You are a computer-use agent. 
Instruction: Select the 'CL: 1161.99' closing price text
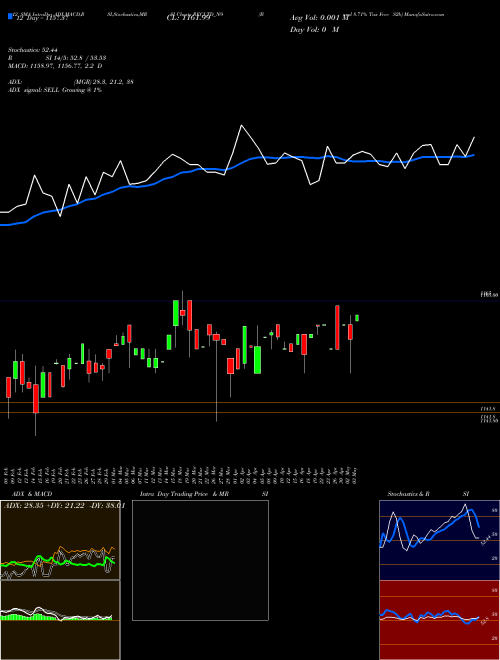coord(191,18)
